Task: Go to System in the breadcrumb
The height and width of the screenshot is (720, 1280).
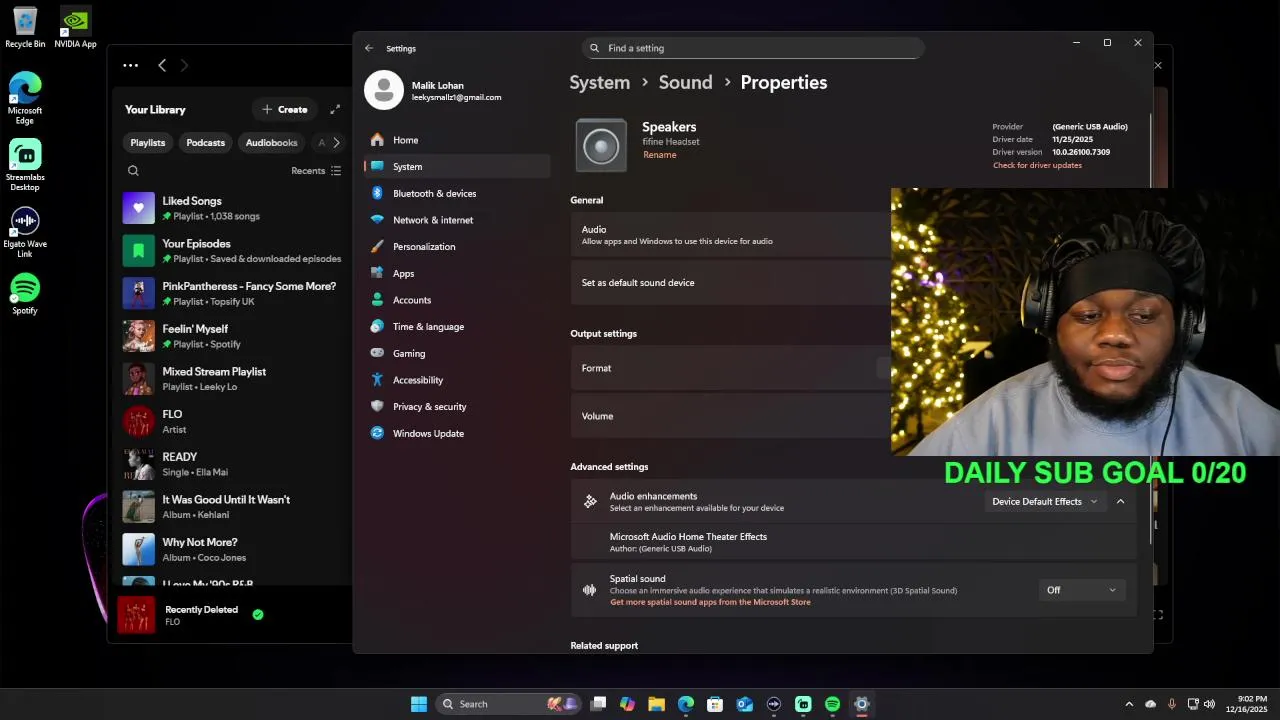Action: point(599,83)
